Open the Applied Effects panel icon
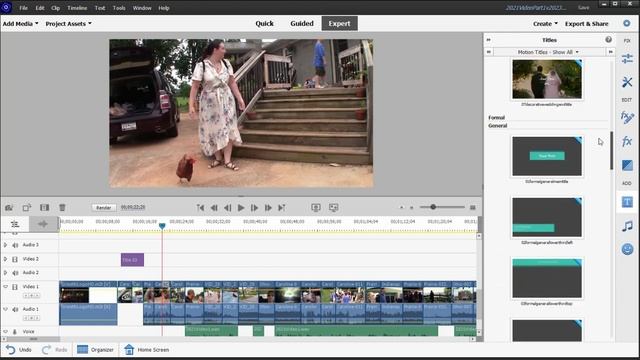The width and height of the screenshot is (640, 360). (x=627, y=118)
